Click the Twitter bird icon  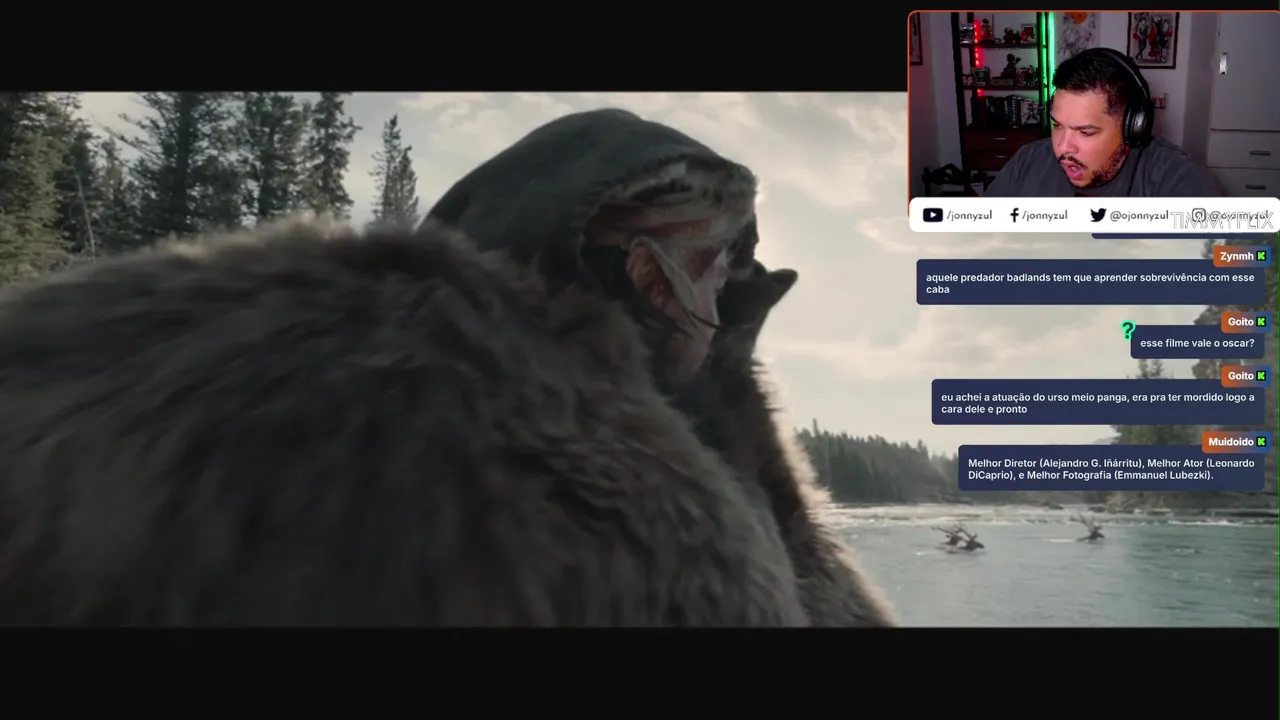(1098, 215)
